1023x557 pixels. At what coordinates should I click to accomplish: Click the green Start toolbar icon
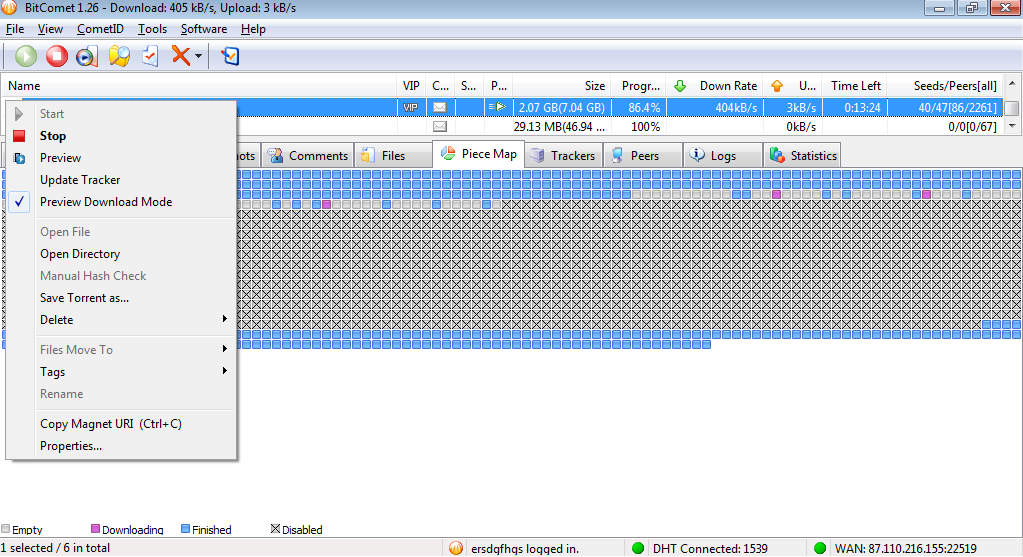point(25,56)
